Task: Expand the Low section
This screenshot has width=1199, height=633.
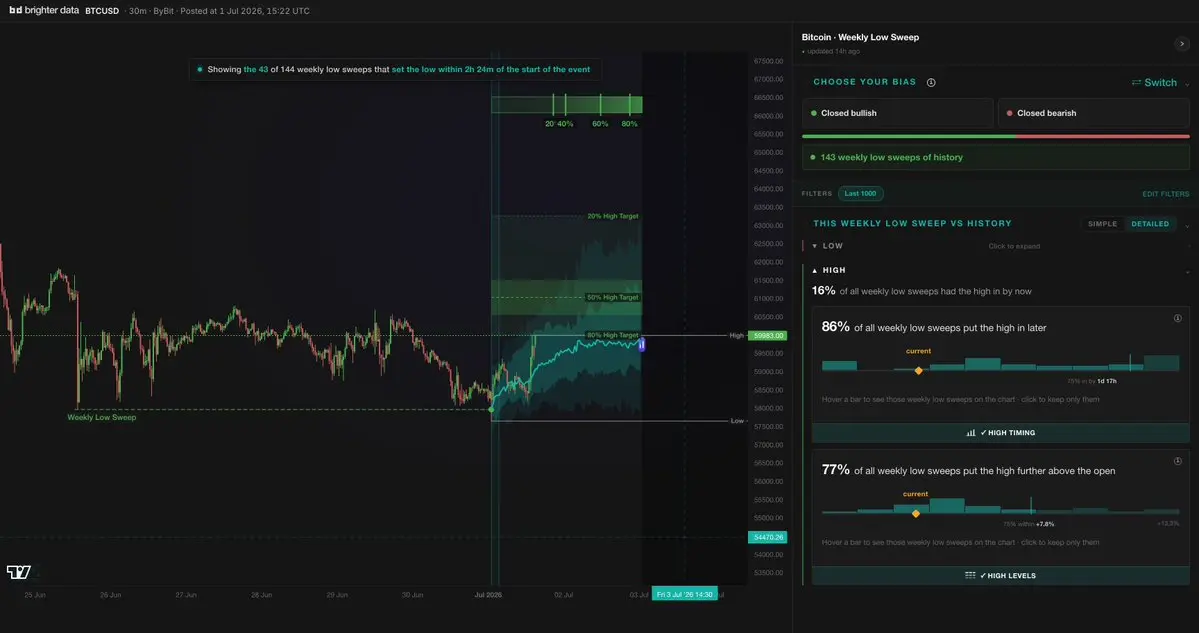Action: pos(827,246)
